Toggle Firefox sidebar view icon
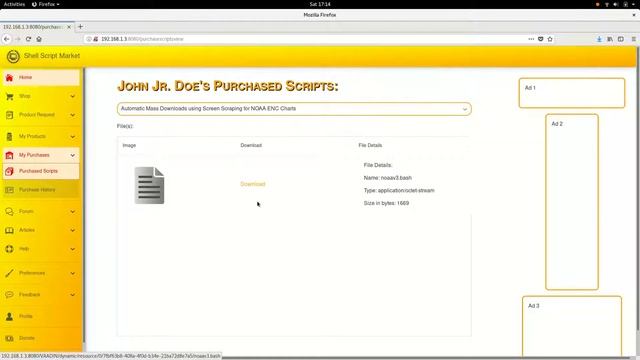This screenshot has height=360, width=640. pos(620,39)
